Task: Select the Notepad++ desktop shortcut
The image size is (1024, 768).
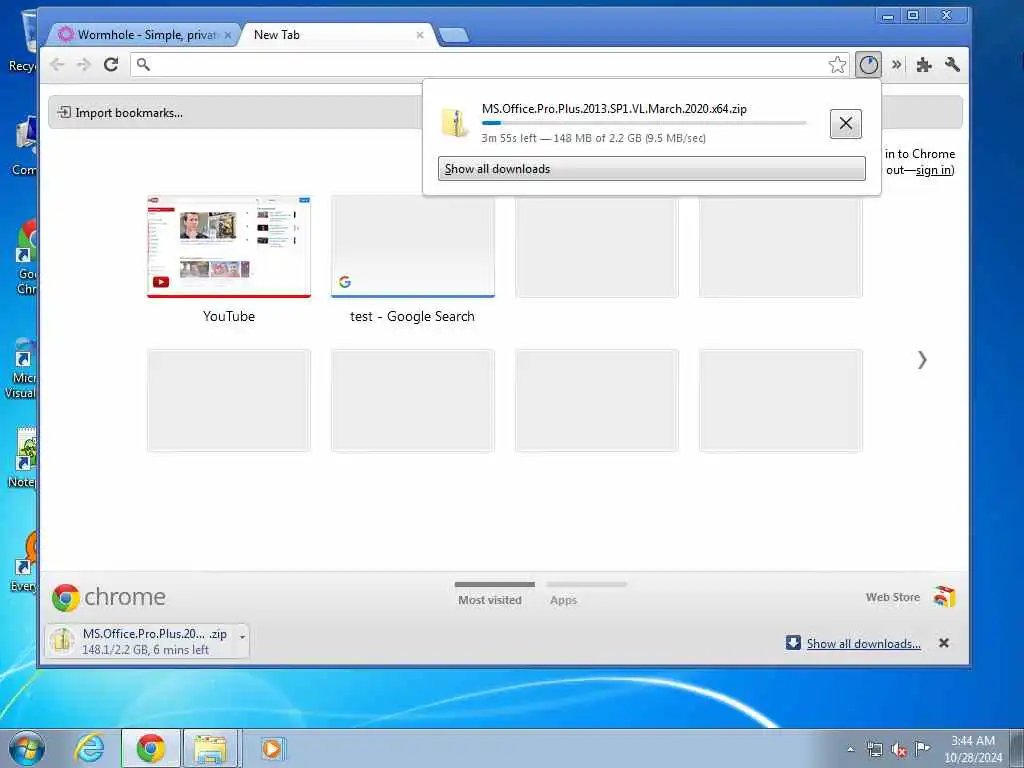Action: pos(24,458)
